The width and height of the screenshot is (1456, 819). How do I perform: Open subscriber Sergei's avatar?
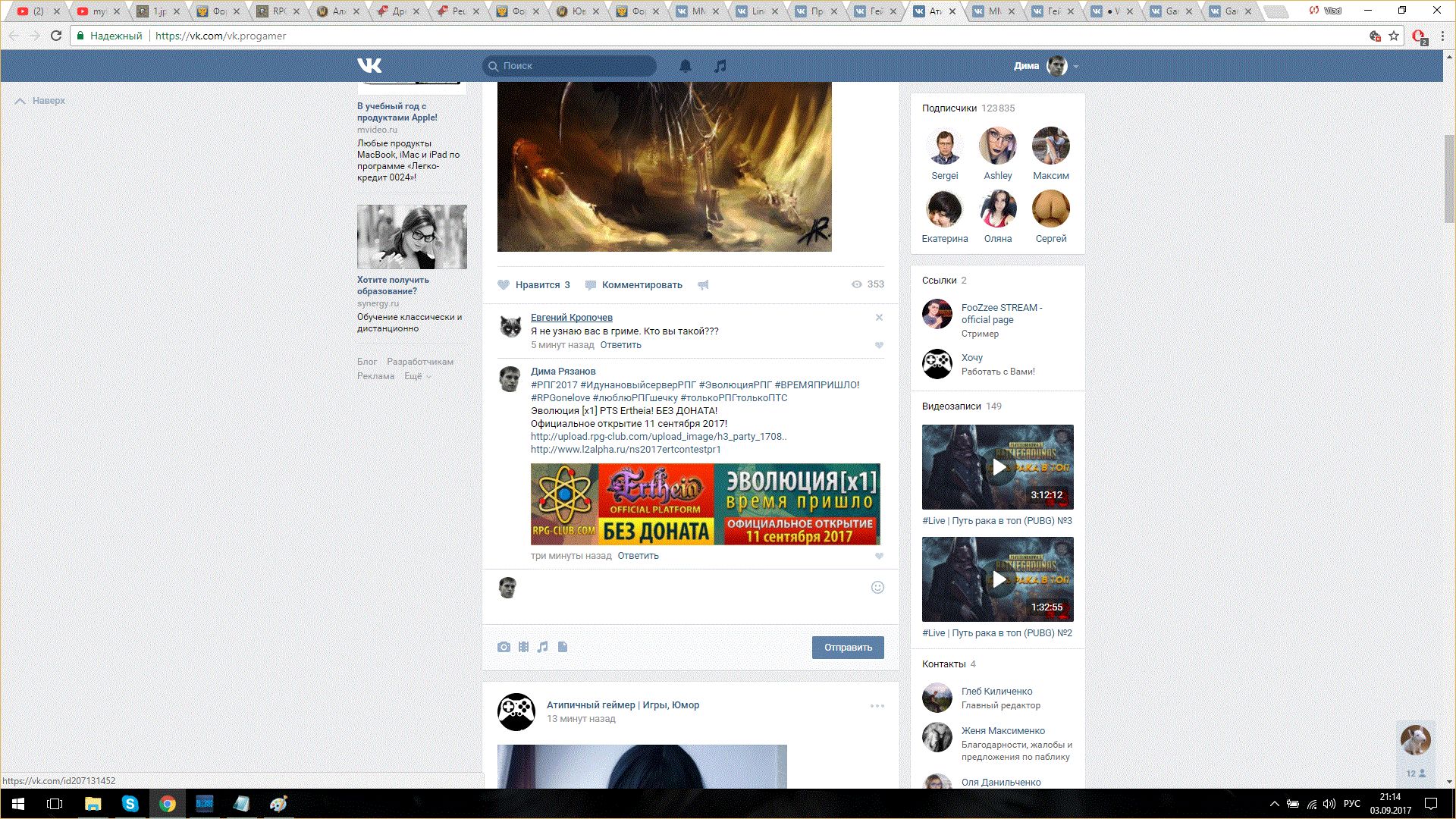[x=945, y=146]
